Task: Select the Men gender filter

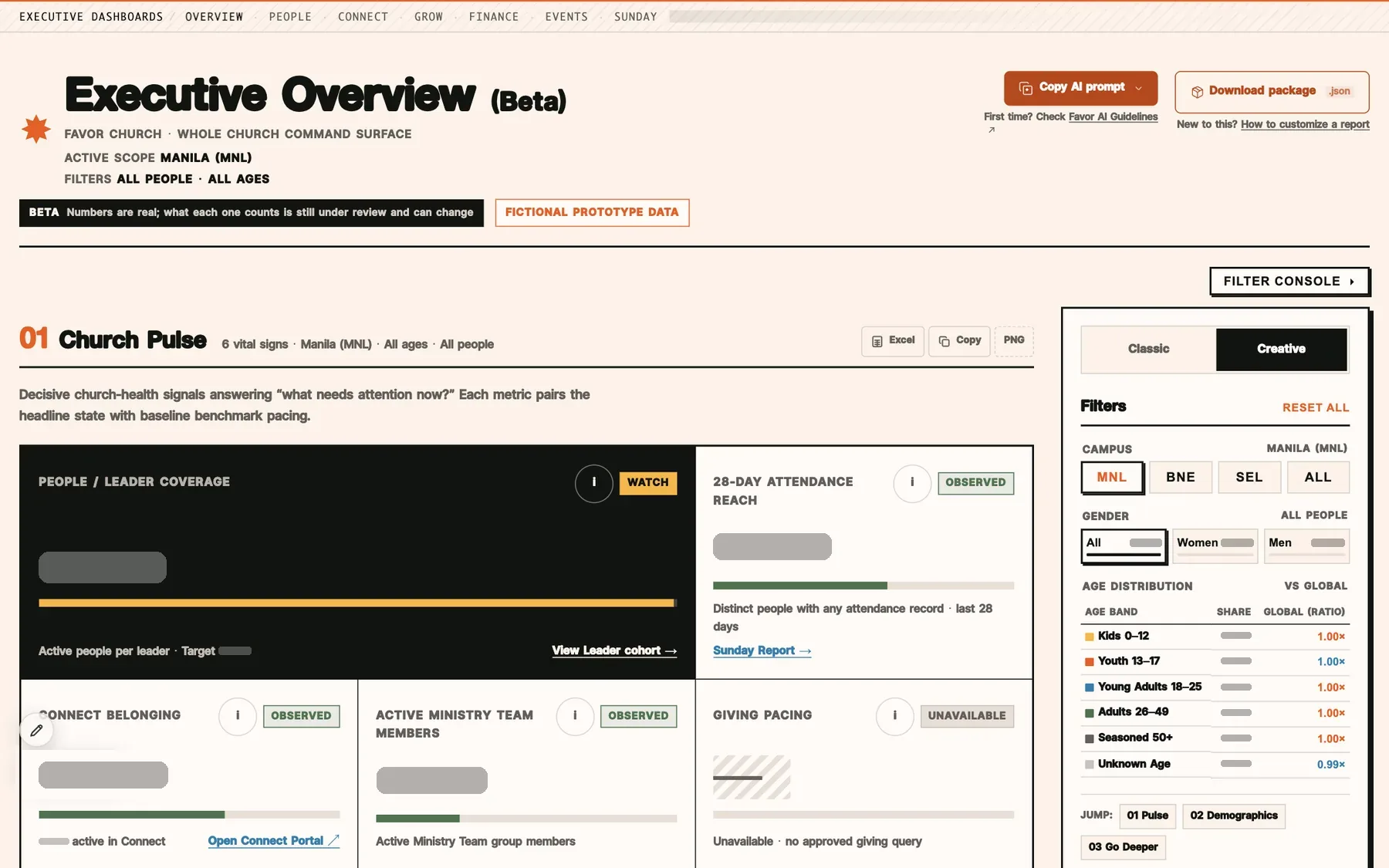Action: tap(1307, 545)
